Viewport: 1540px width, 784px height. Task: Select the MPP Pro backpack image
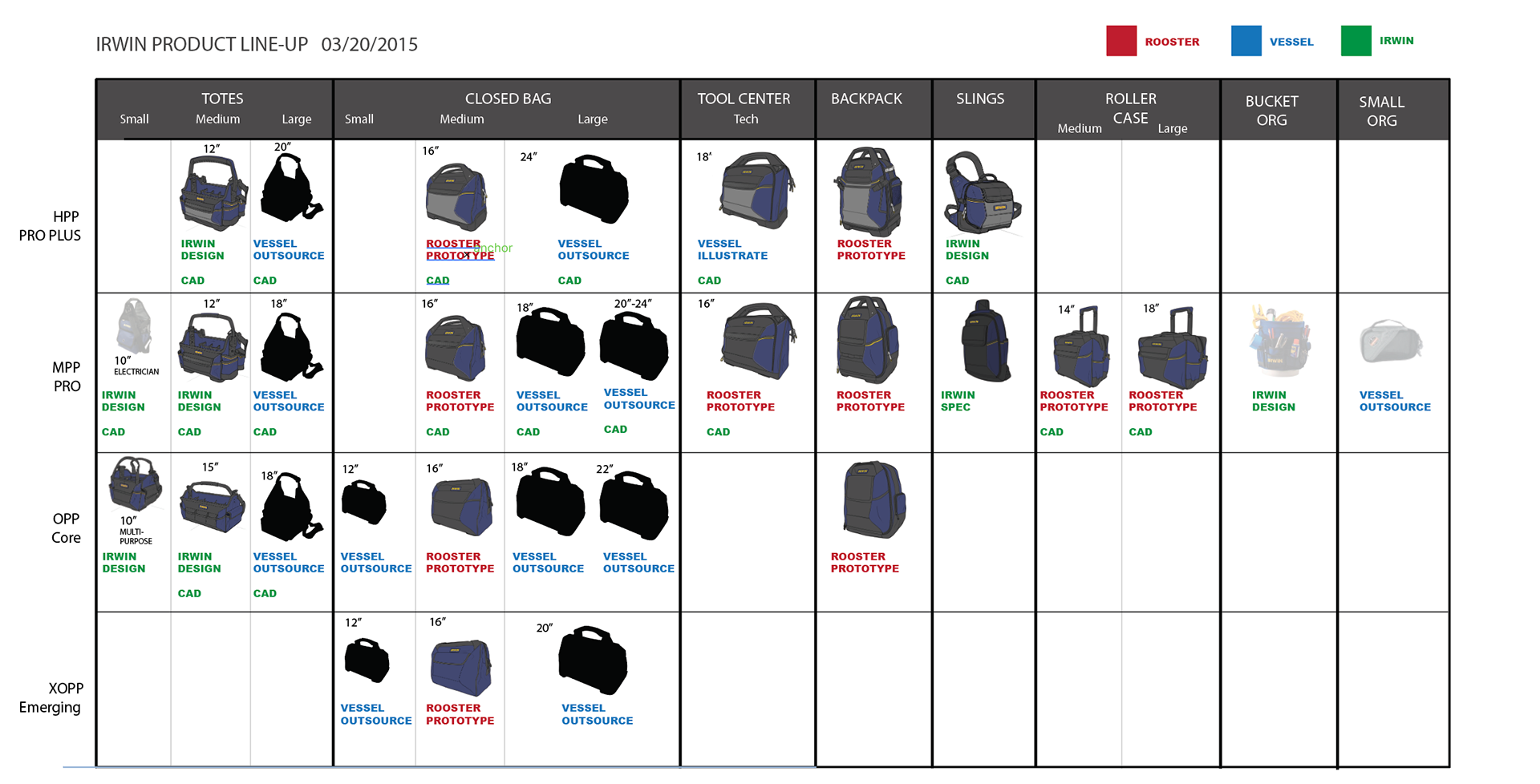click(x=869, y=339)
